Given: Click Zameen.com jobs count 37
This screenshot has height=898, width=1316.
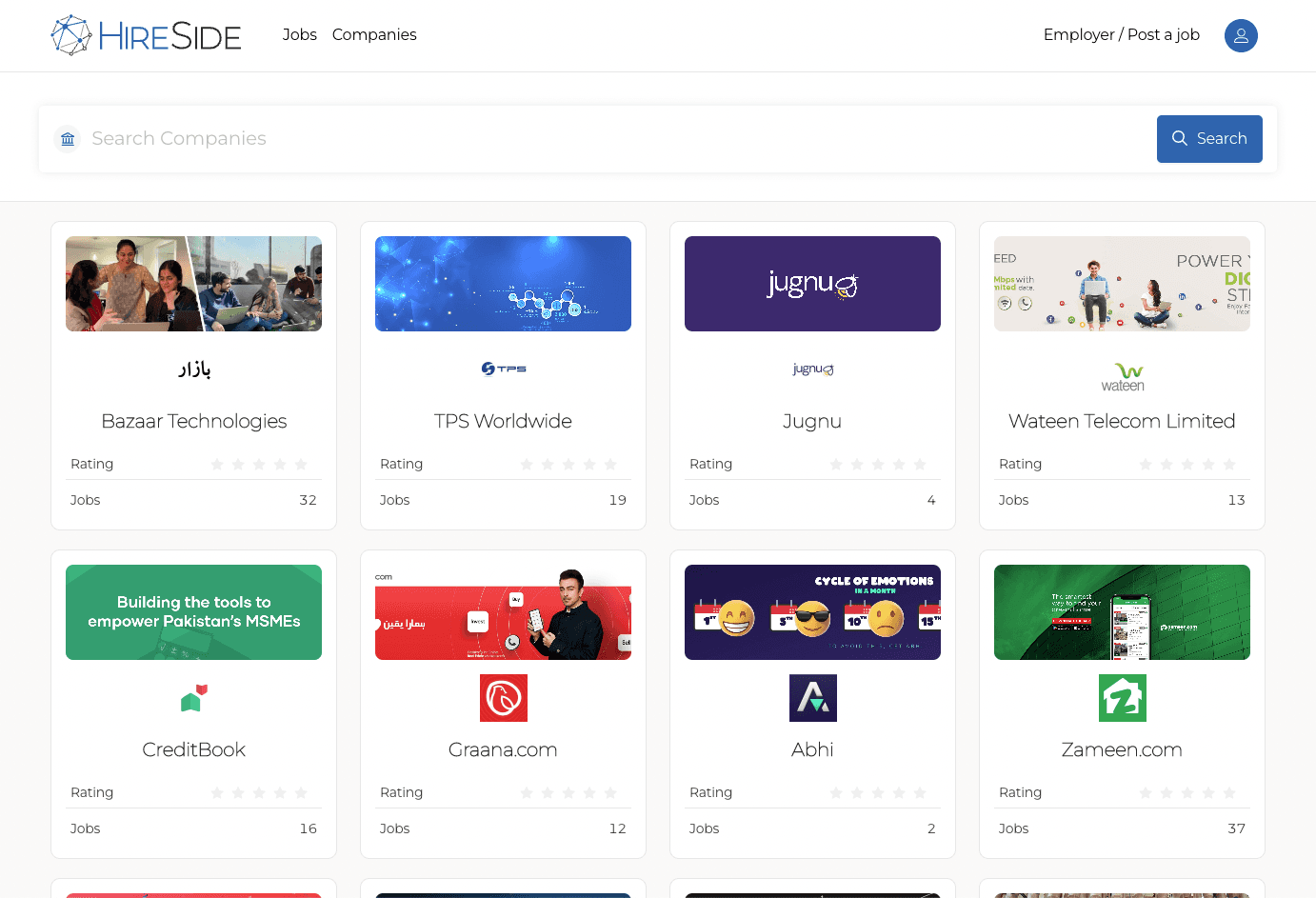Looking at the screenshot, I should [1236, 828].
